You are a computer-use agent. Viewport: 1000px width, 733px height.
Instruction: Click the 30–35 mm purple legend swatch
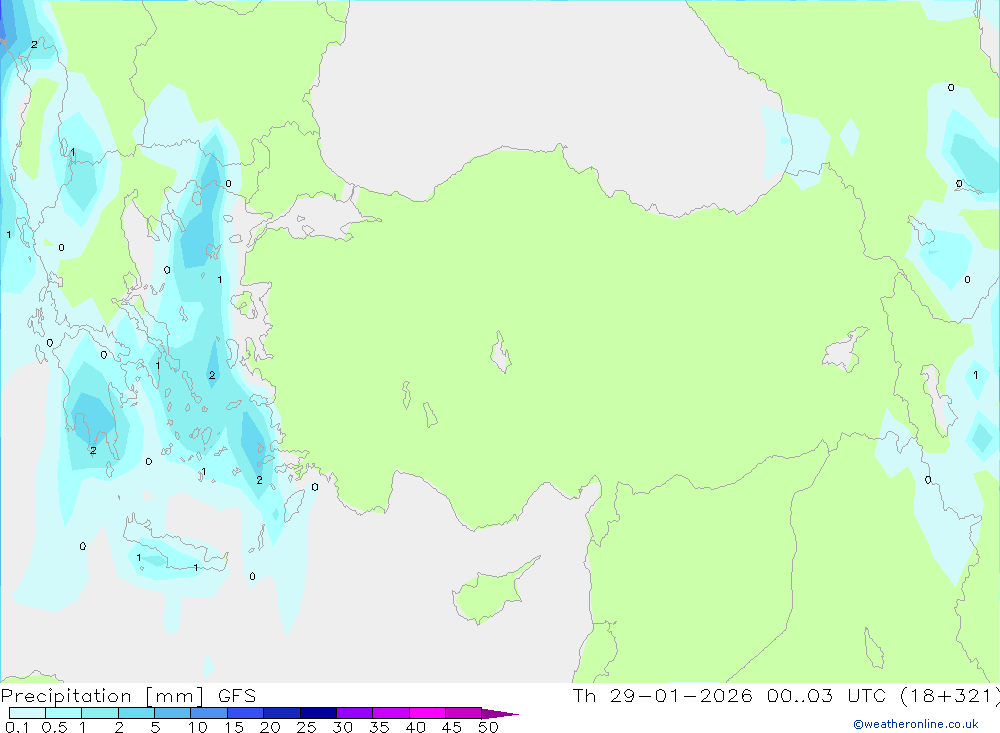coord(355,713)
